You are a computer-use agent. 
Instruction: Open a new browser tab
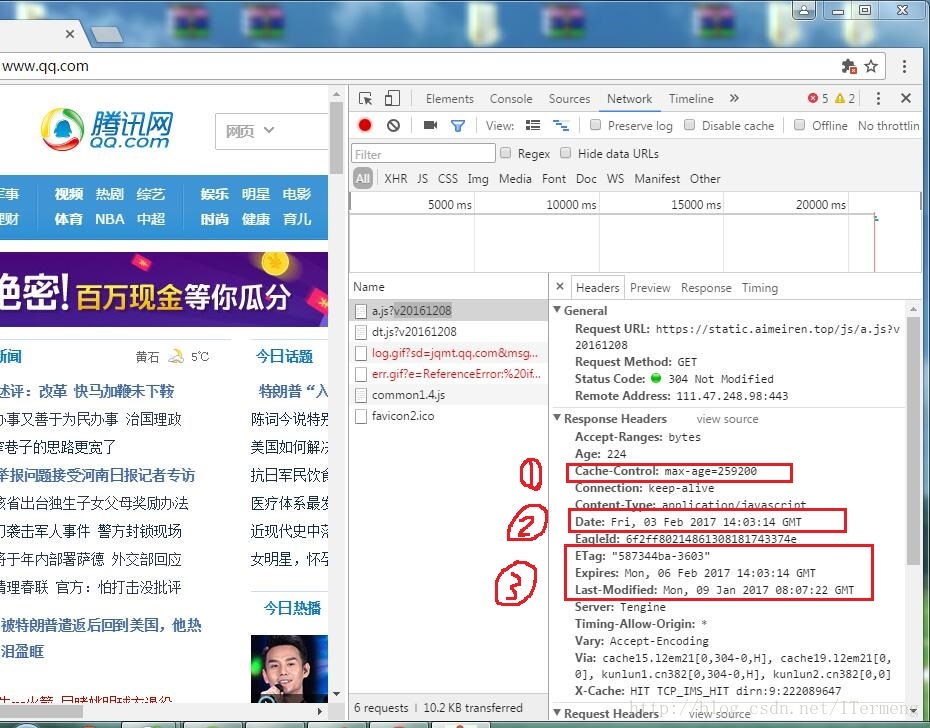pos(107,34)
